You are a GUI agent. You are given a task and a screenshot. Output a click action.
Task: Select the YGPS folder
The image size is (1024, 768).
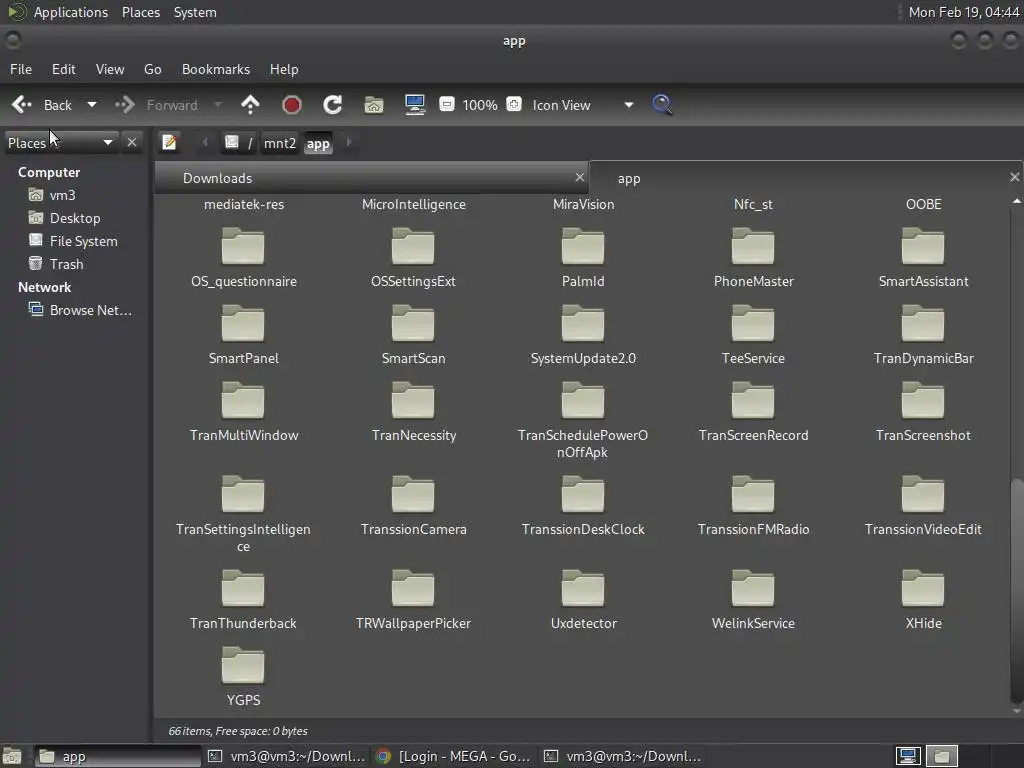tap(243, 677)
